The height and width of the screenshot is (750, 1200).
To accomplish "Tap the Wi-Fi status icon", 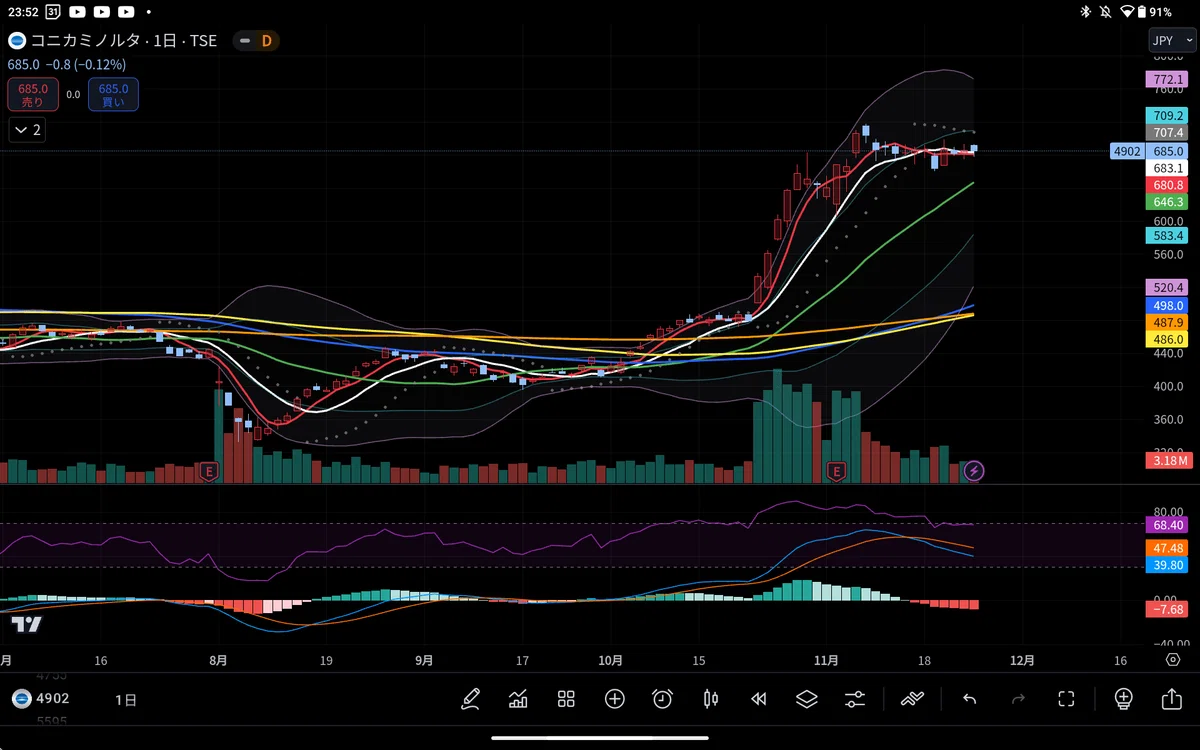I will point(1127,12).
